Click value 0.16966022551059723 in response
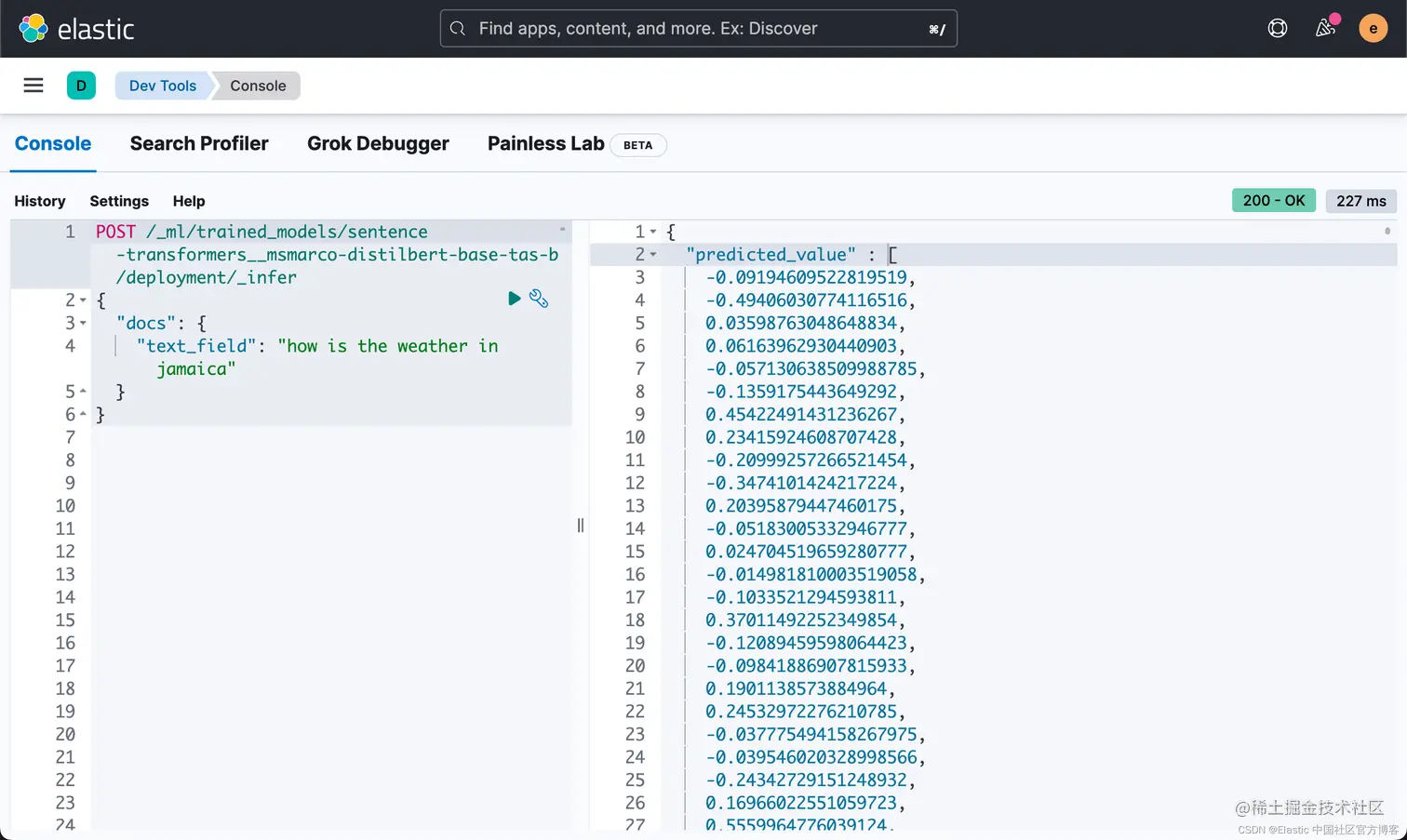 801,803
